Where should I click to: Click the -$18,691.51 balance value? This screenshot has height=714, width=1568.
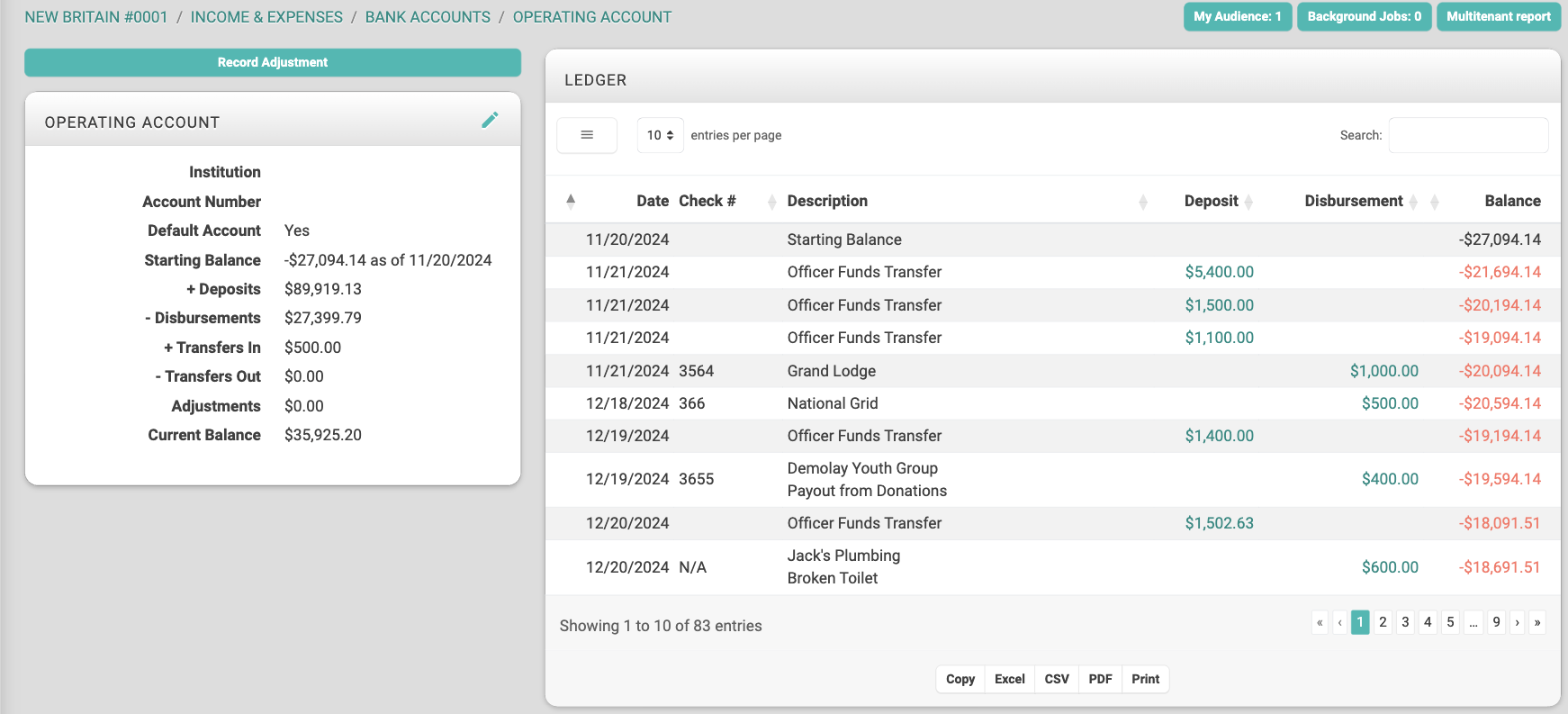1498,567
